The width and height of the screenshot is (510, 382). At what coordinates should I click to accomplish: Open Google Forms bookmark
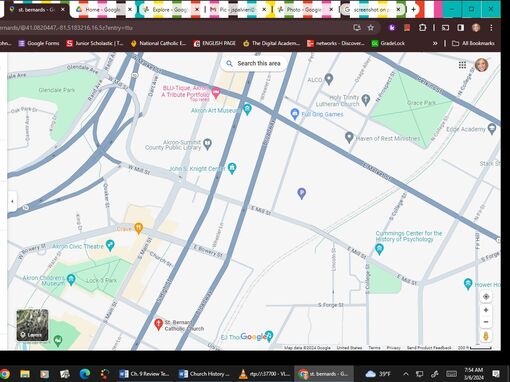tap(39, 43)
